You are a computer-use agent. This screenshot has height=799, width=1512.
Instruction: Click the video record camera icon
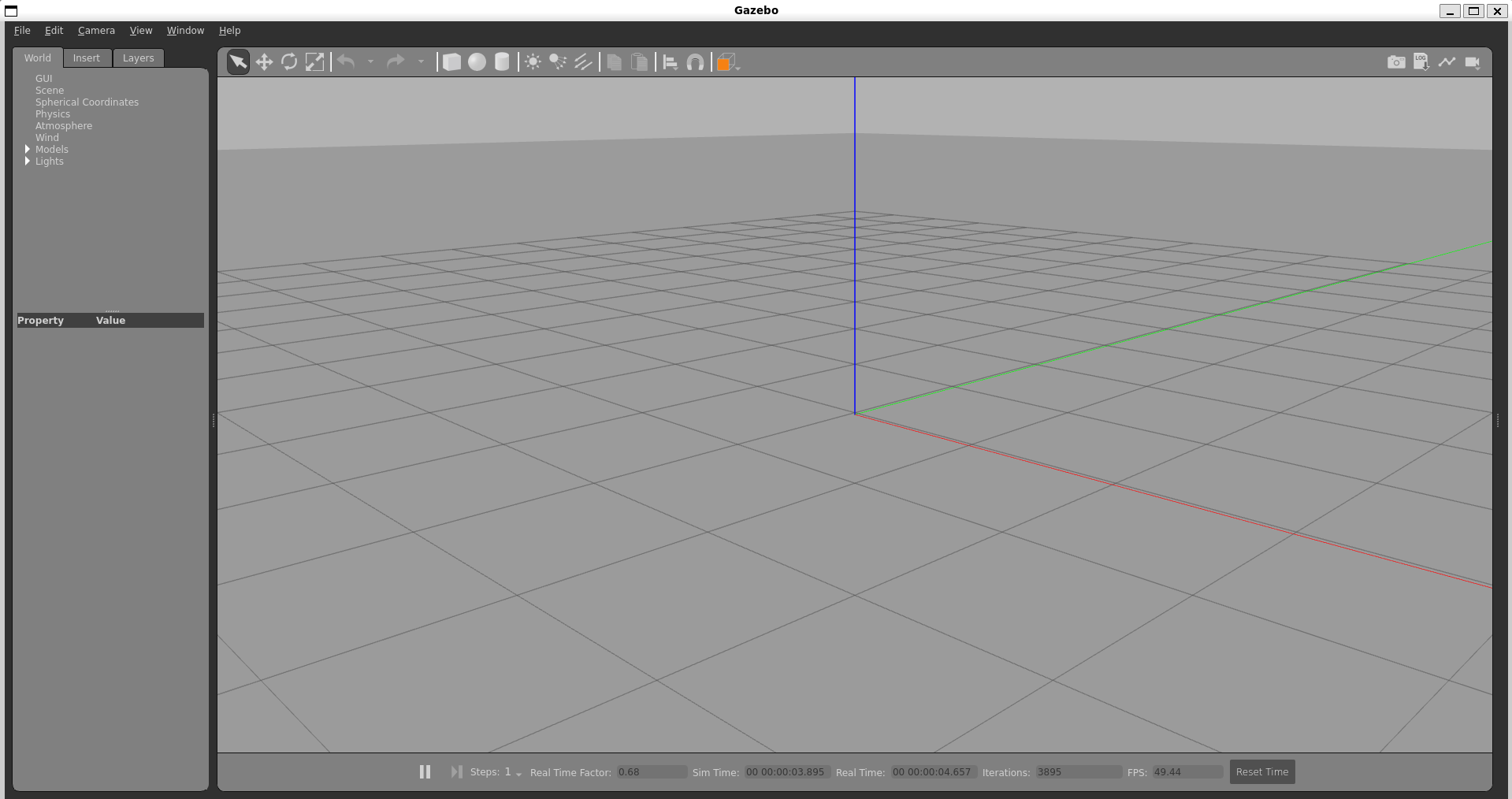click(x=1473, y=62)
